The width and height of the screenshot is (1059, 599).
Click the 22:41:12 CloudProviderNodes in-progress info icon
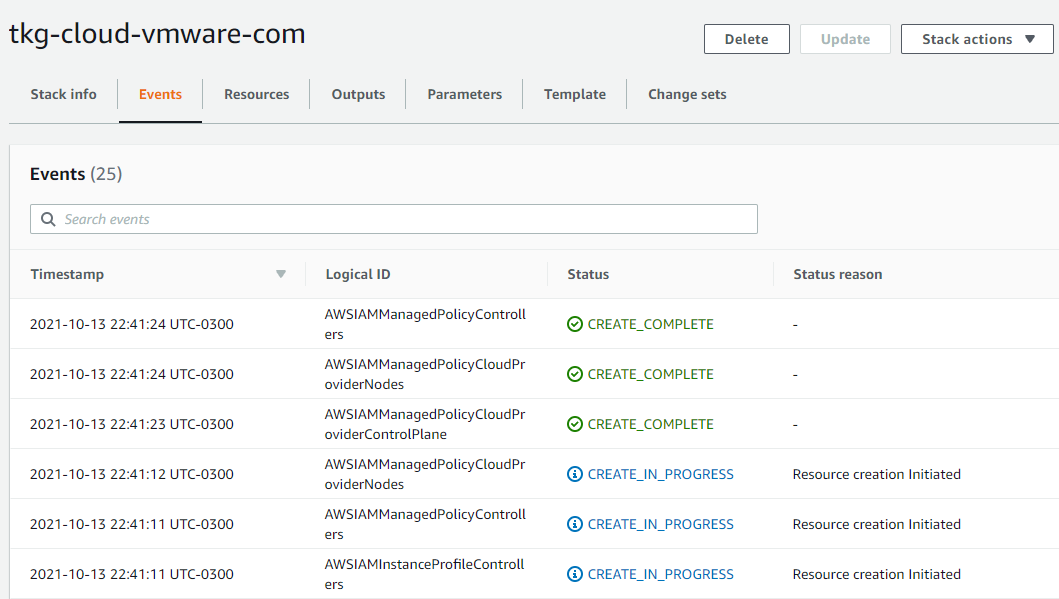[575, 474]
